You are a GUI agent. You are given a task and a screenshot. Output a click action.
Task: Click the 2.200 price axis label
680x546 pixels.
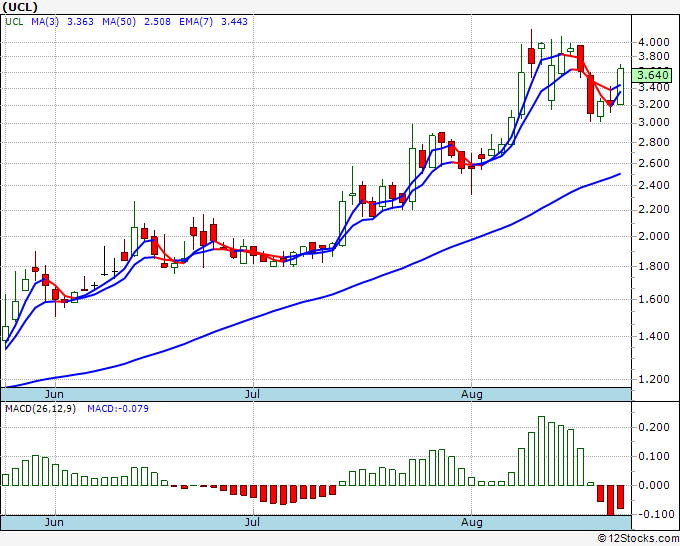click(654, 210)
